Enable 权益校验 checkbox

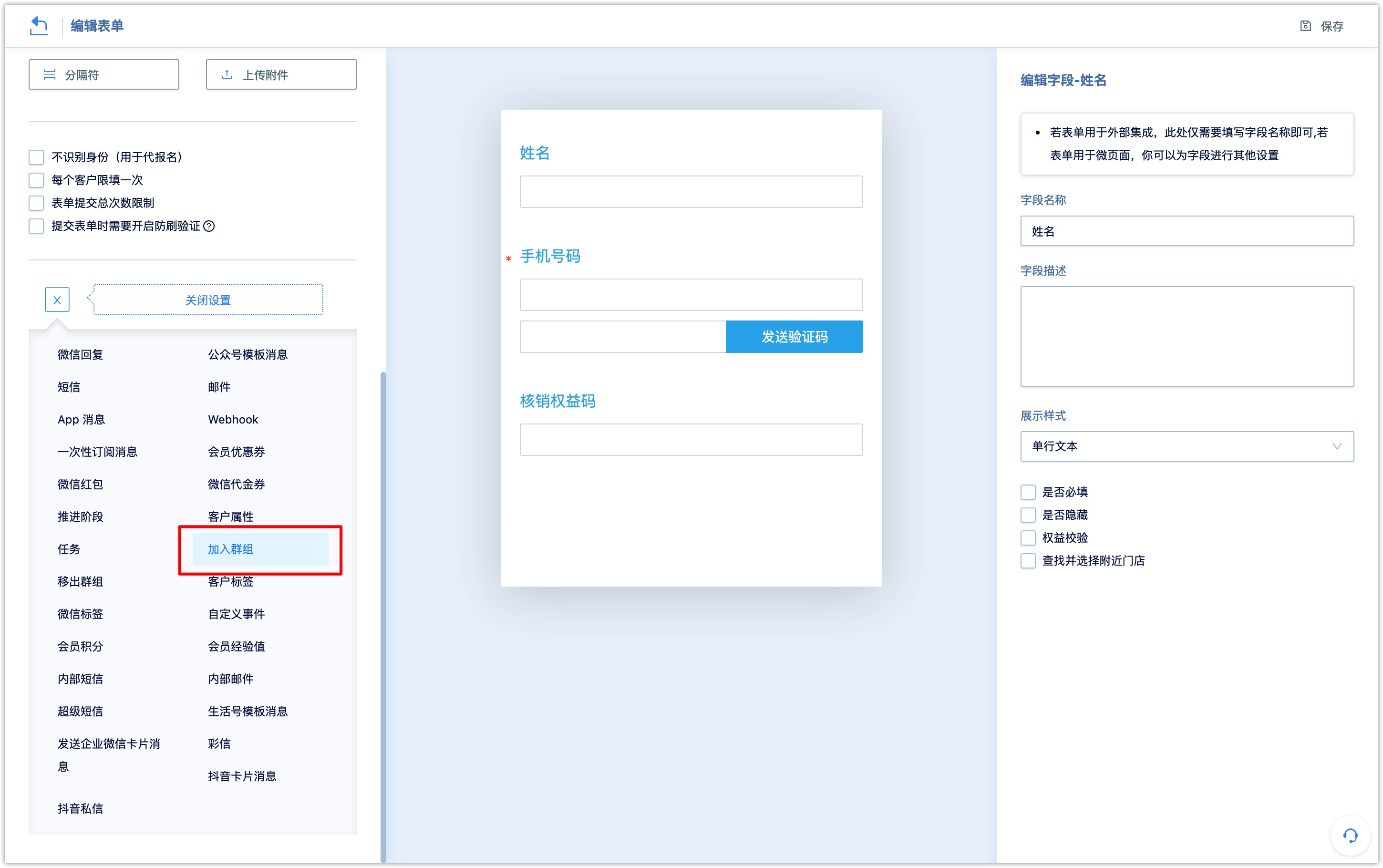click(1028, 538)
